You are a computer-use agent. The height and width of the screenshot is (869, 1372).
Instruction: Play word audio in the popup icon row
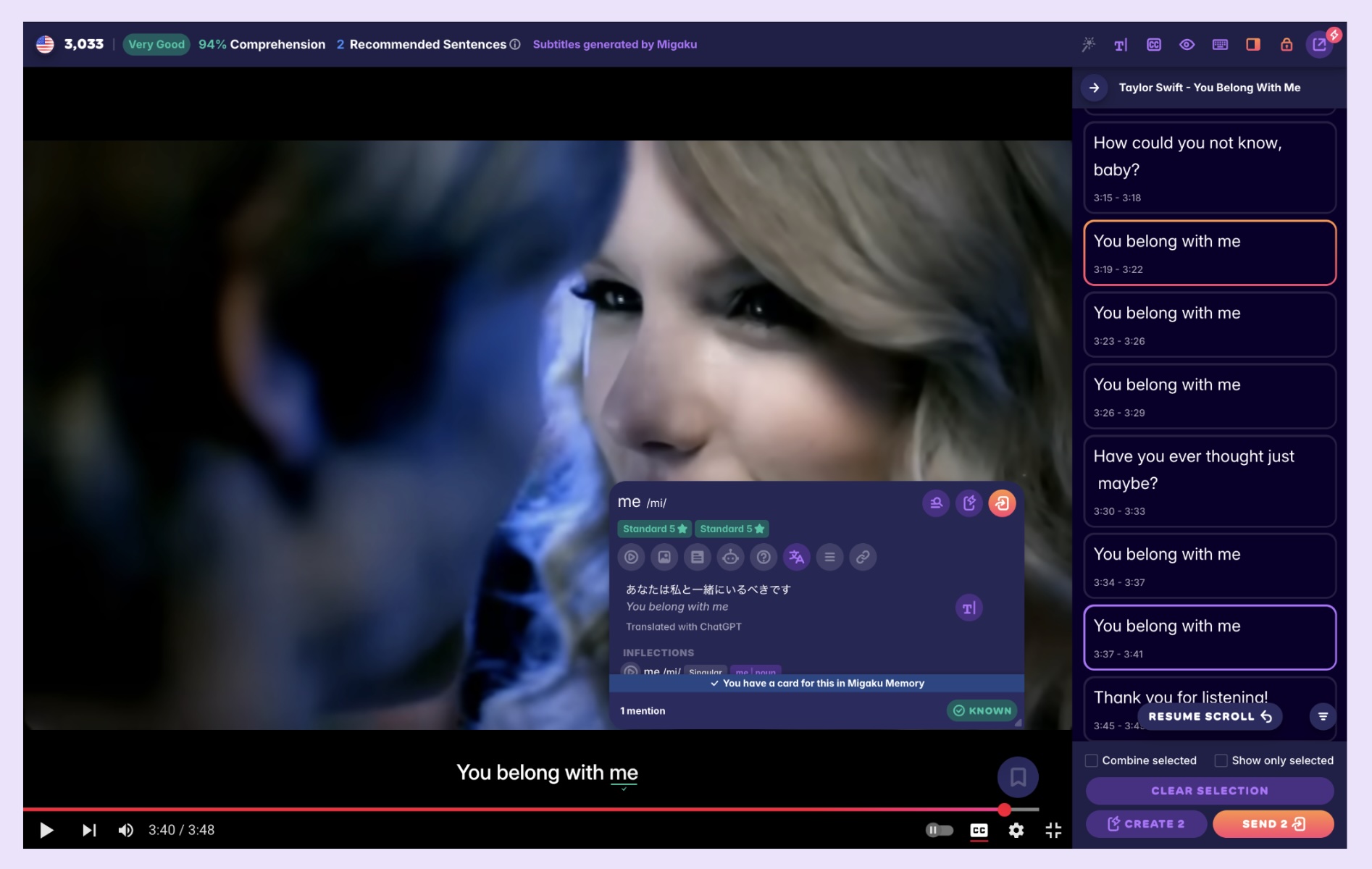pyautogui.click(x=631, y=557)
